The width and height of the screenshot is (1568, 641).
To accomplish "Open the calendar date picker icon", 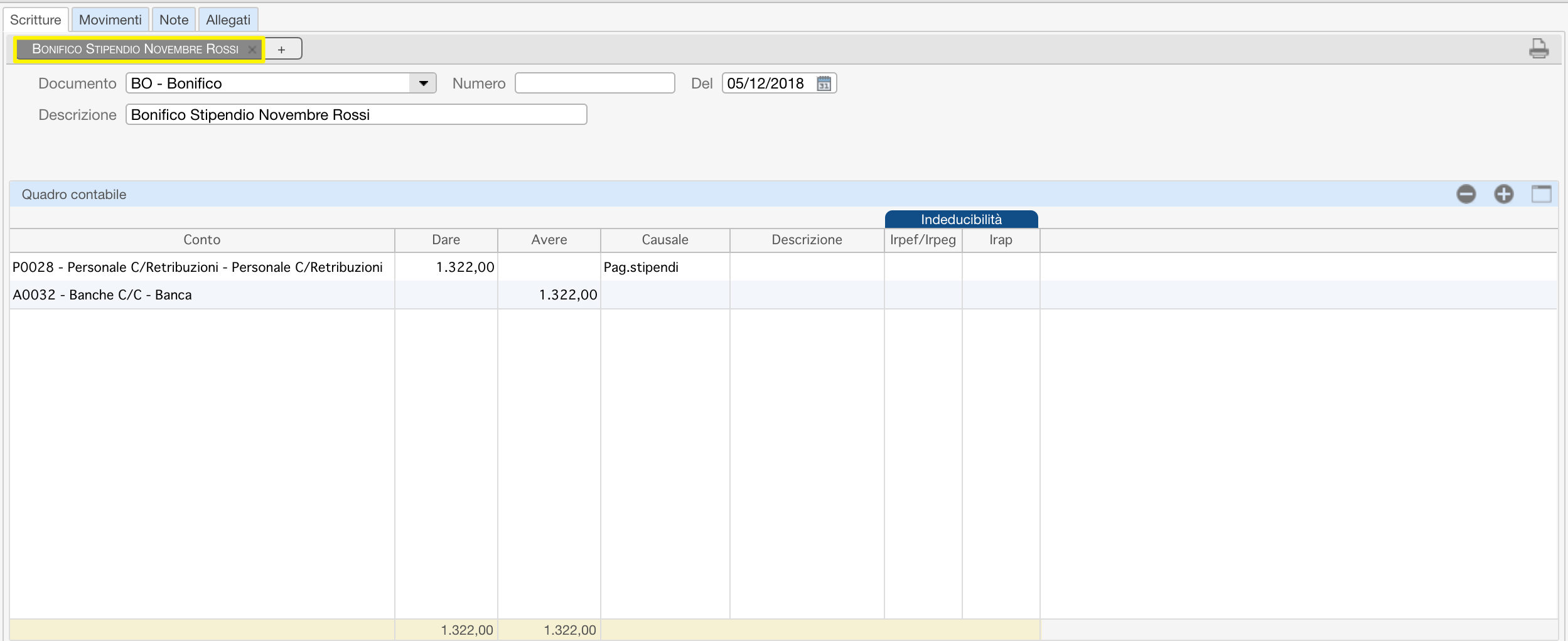I will 824,83.
